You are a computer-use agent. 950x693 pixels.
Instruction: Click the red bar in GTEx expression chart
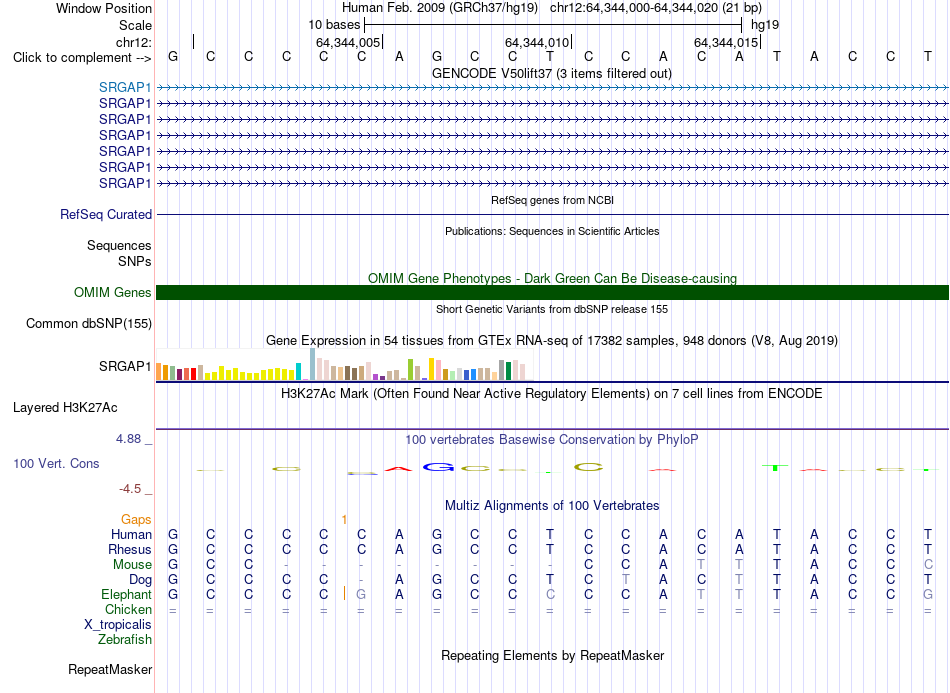(193, 374)
